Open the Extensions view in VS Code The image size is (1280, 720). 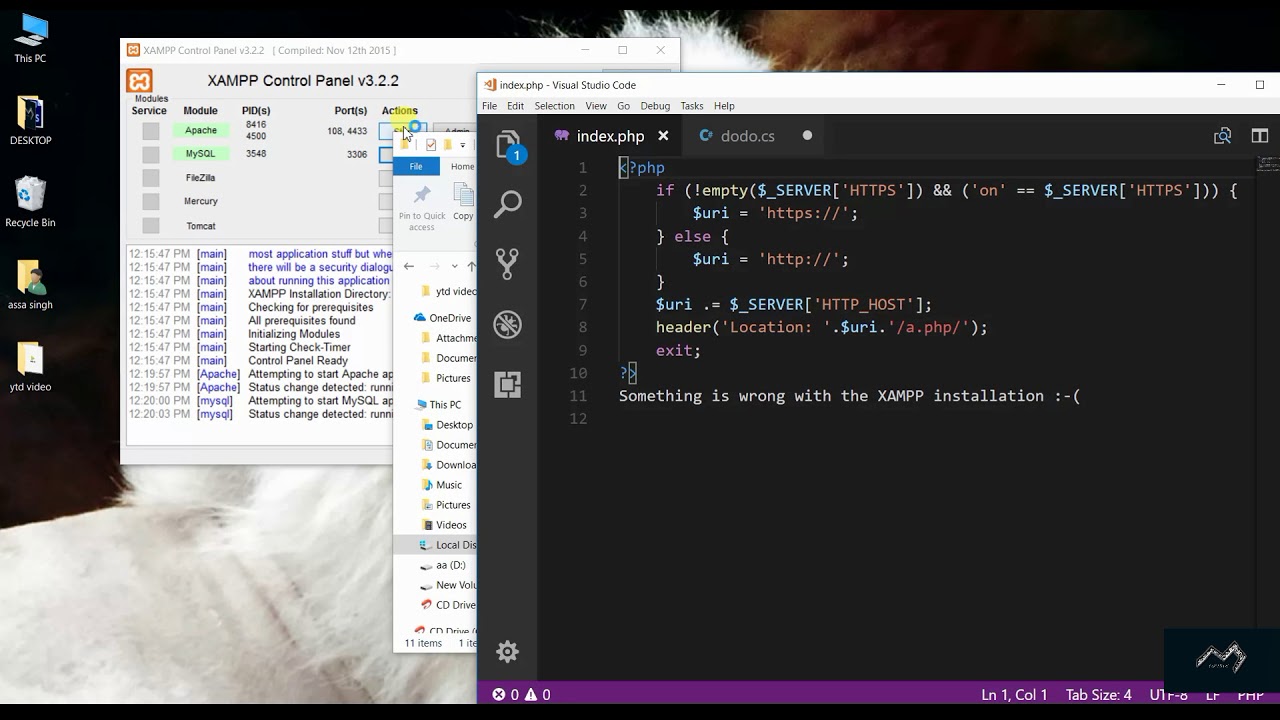[x=508, y=384]
